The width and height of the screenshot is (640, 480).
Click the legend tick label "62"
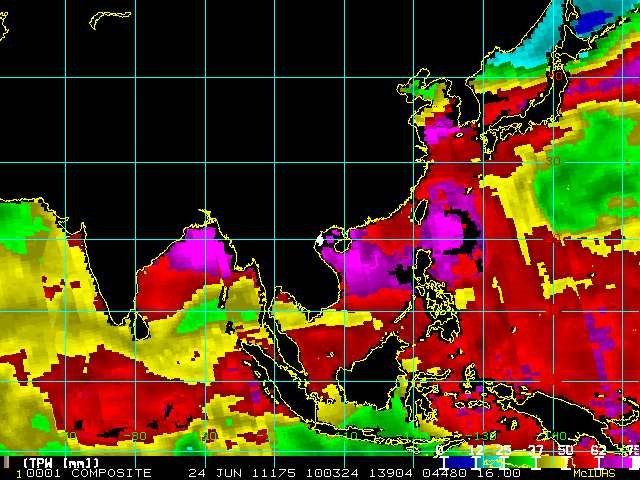[x=598, y=450]
